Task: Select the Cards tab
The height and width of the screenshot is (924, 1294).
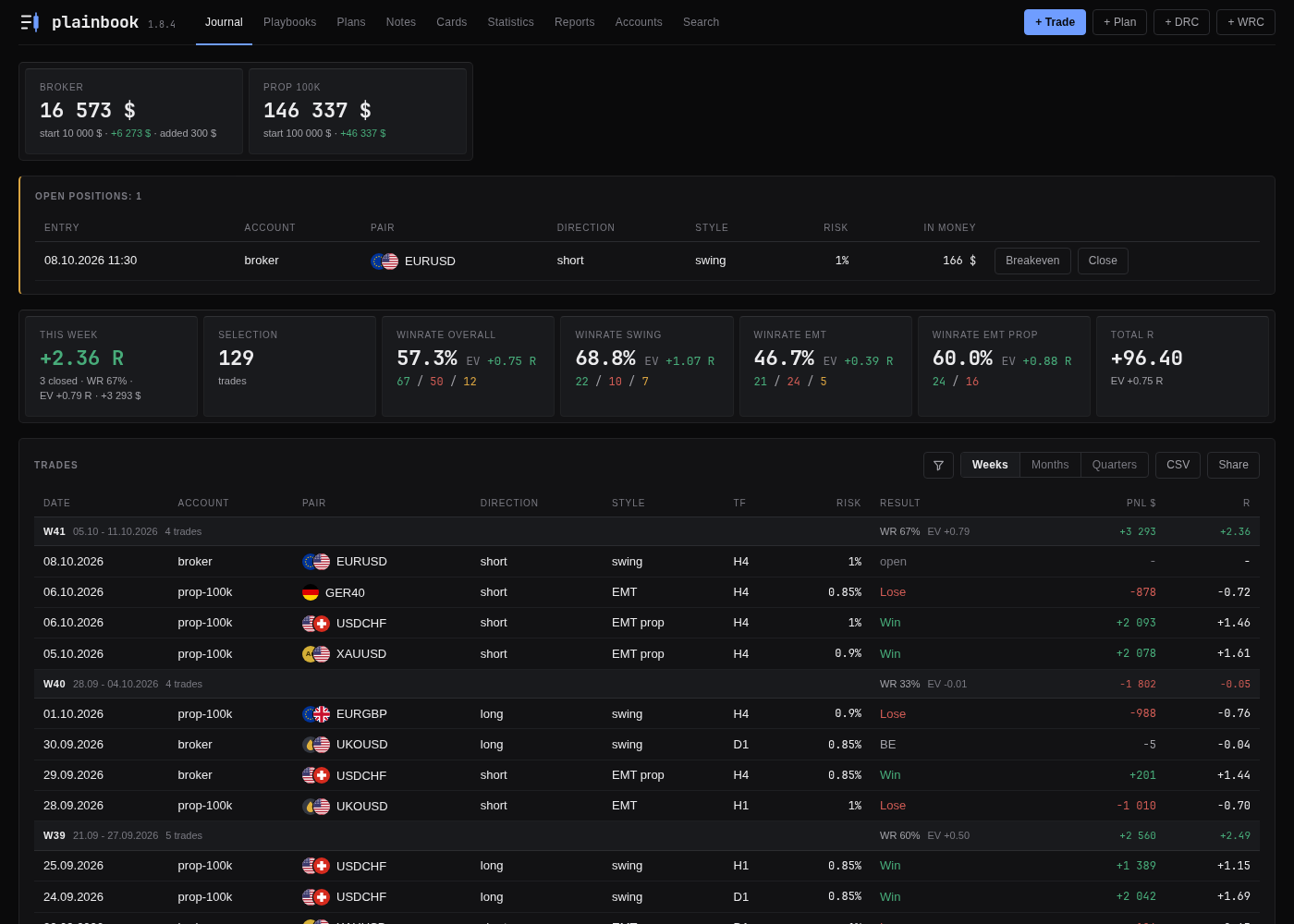Action: (451, 22)
